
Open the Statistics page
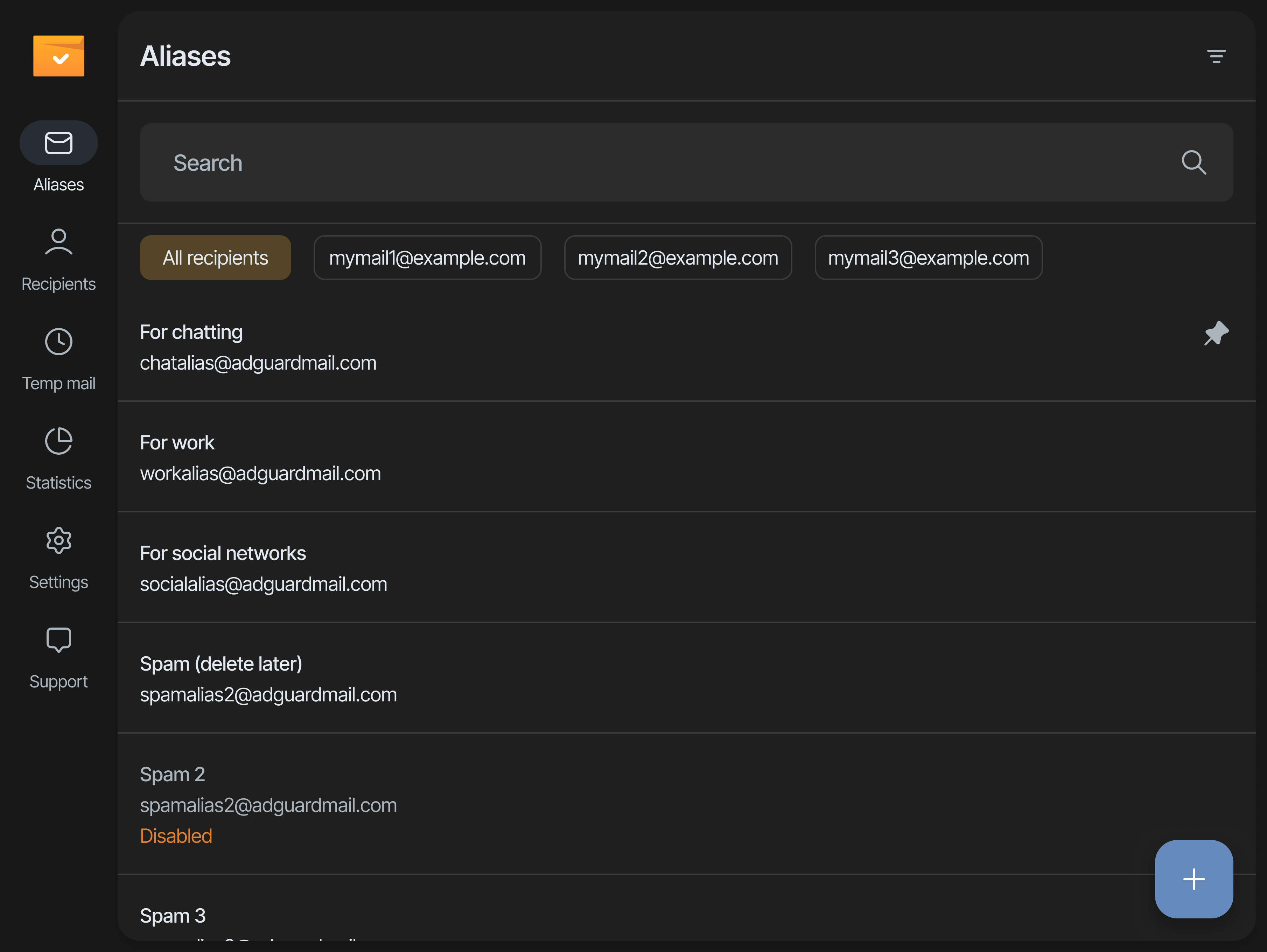[x=58, y=458]
